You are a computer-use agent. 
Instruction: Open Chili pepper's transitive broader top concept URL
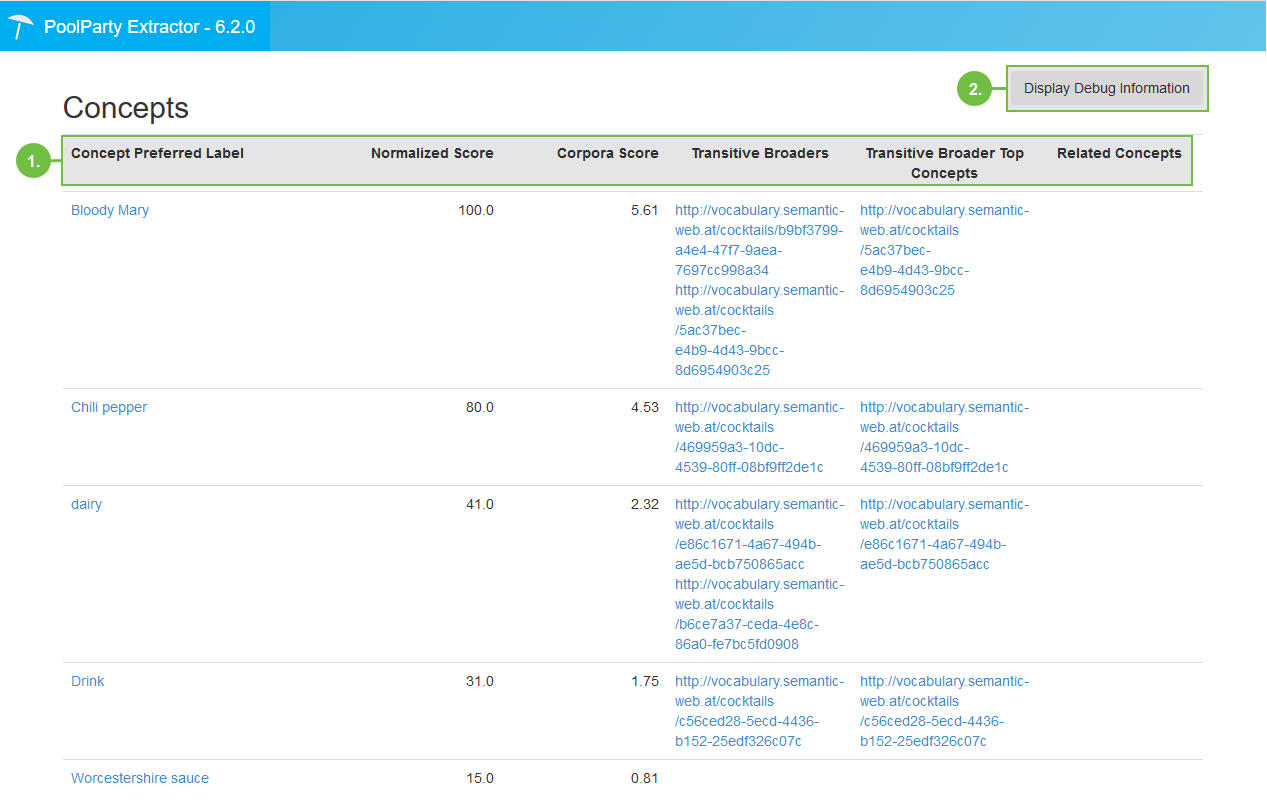click(x=944, y=437)
